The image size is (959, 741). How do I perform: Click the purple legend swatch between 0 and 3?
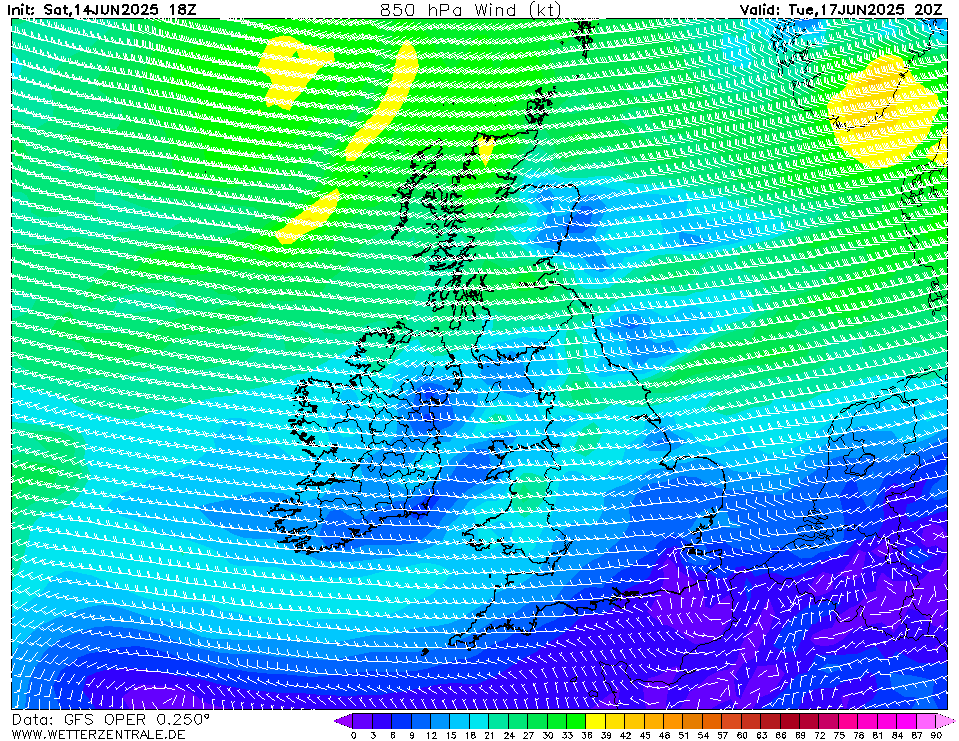coord(362,721)
